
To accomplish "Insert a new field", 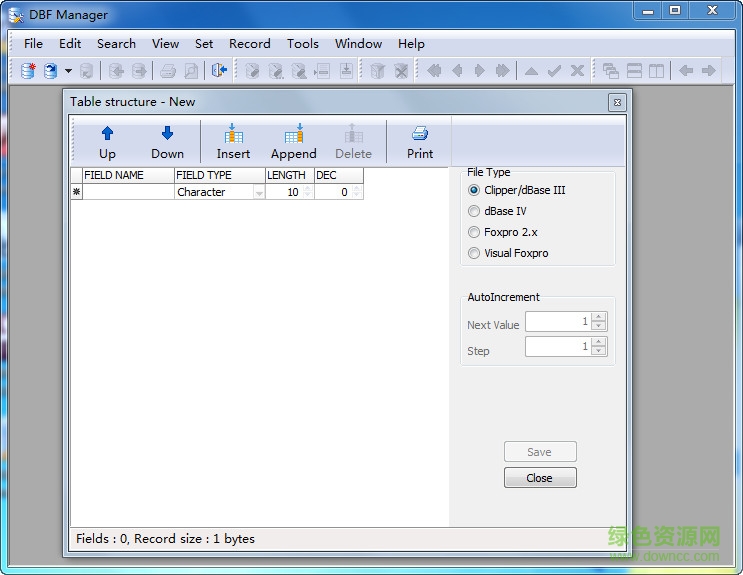I will [233, 143].
